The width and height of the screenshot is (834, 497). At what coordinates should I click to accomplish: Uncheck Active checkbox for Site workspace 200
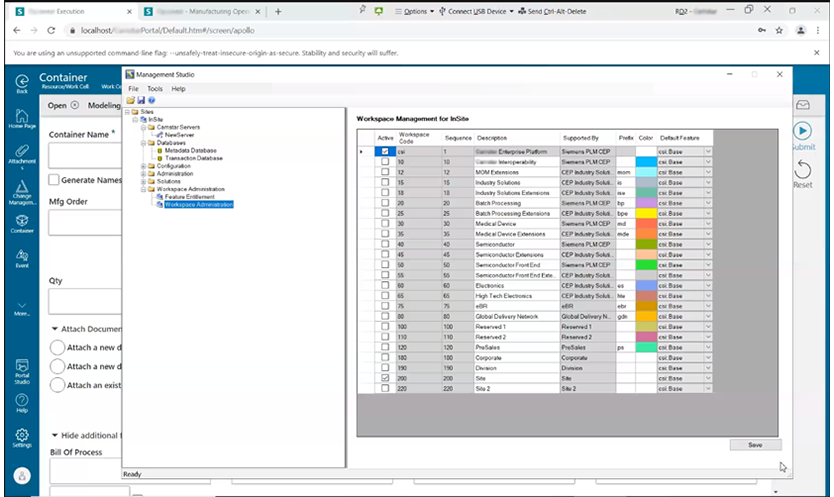(x=385, y=379)
